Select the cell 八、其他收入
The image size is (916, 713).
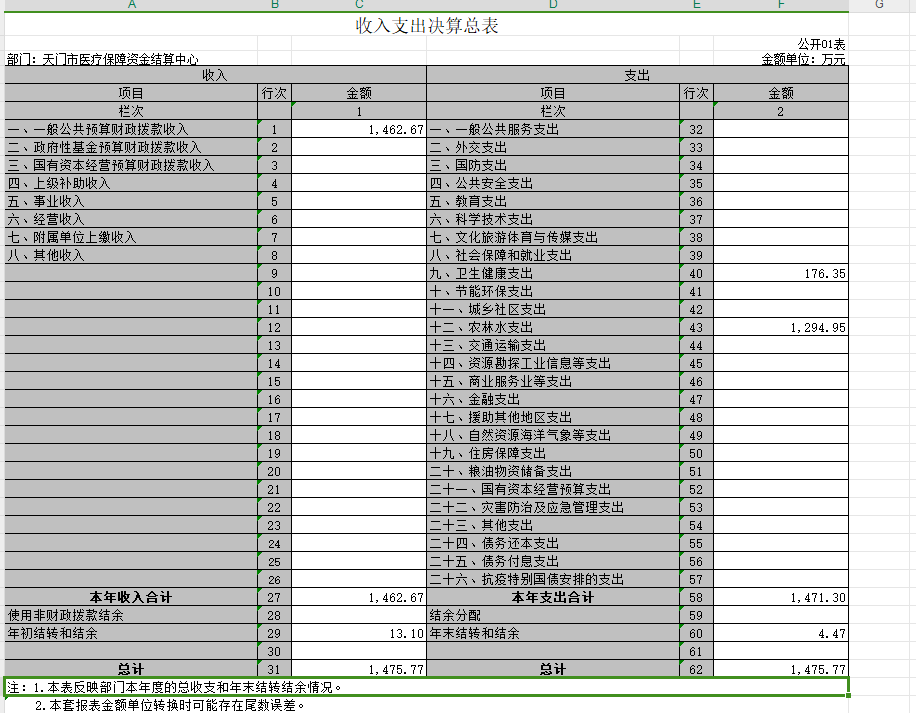click(131, 255)
